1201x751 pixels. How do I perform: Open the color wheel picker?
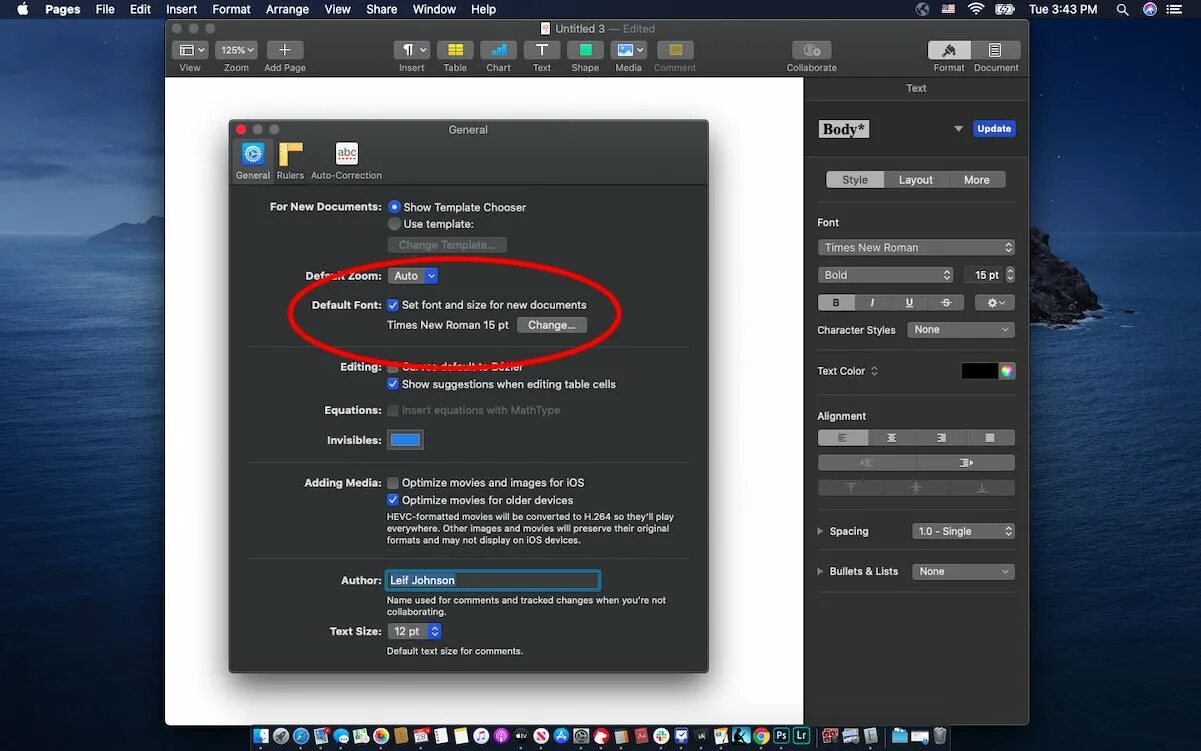pyautogui.click(x=1007, y=371)
